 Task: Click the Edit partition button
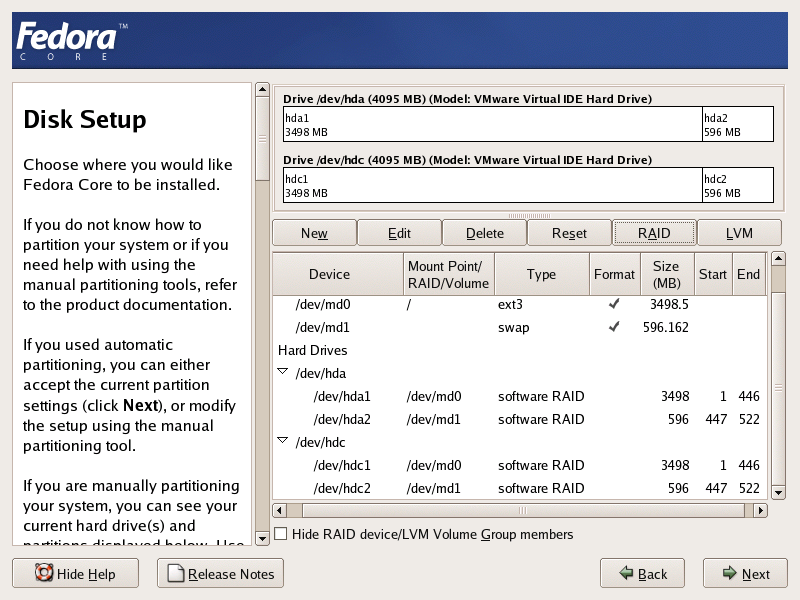tap(399, 233)
